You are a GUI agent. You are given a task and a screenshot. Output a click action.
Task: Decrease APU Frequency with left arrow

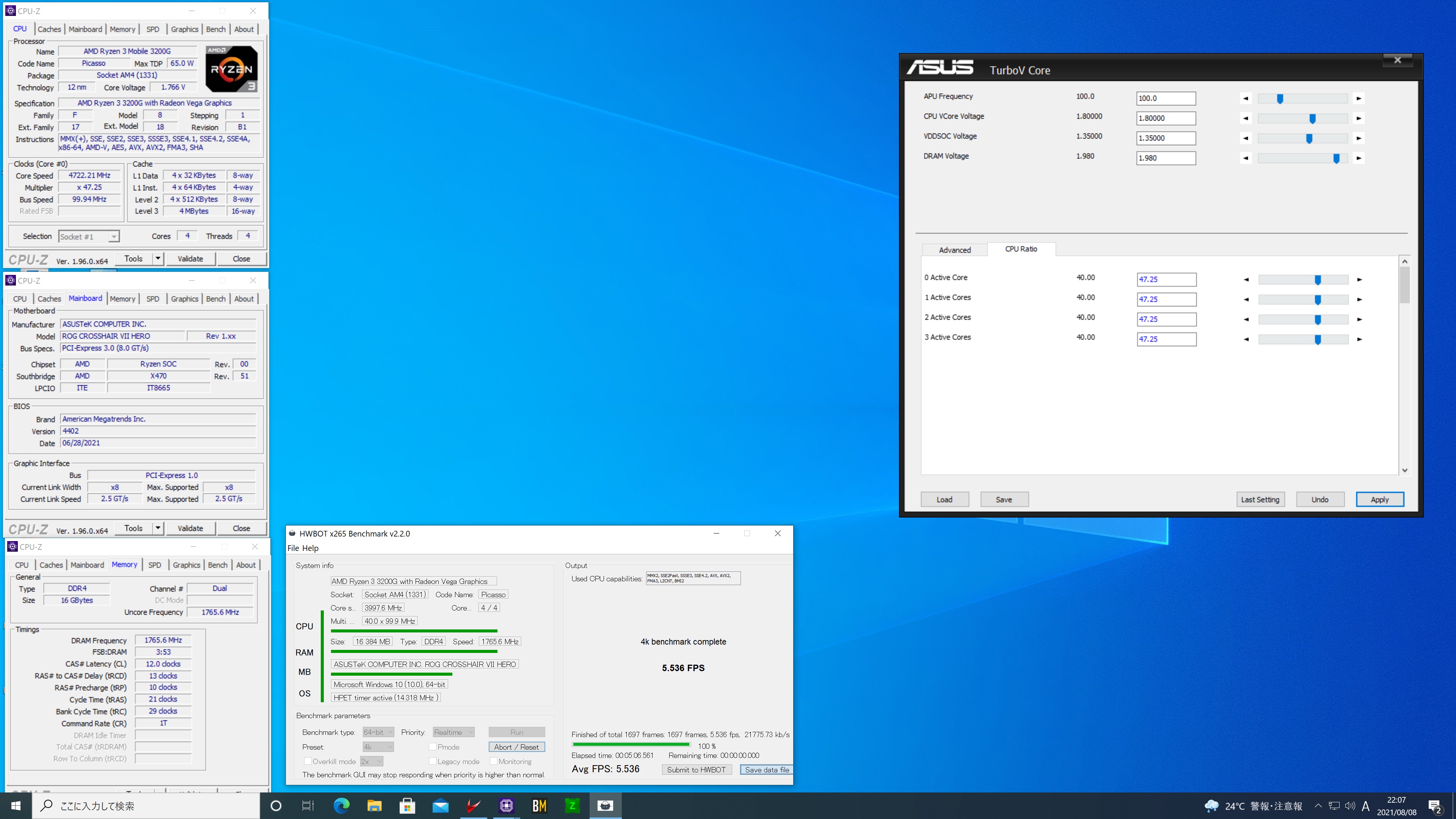coord(1246,98)
